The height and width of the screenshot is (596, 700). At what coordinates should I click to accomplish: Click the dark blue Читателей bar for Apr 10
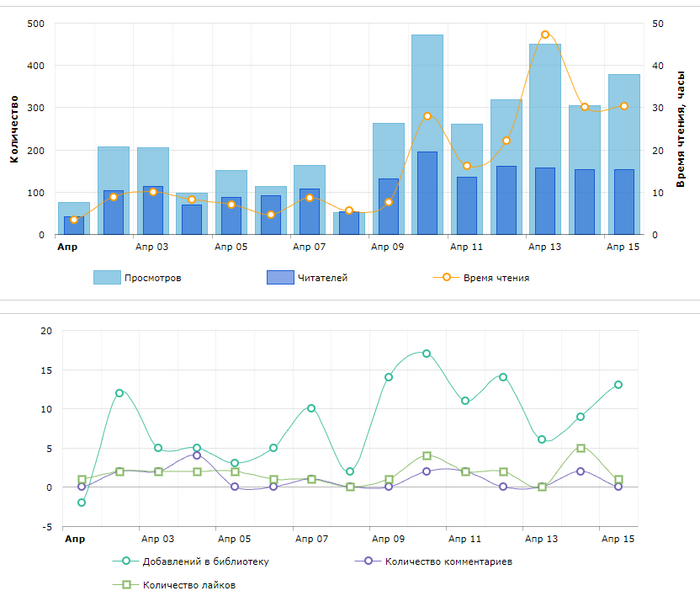pos(427,193)
